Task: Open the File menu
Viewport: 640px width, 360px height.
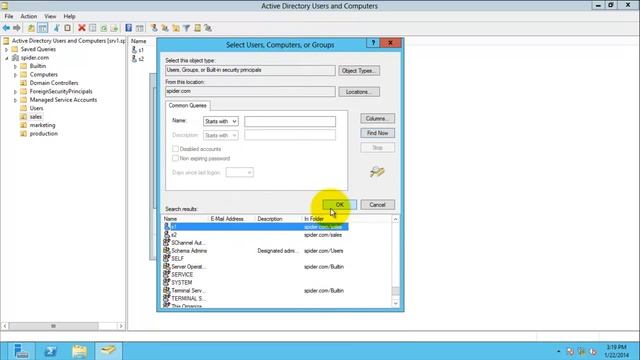Action: coord(9,16)
